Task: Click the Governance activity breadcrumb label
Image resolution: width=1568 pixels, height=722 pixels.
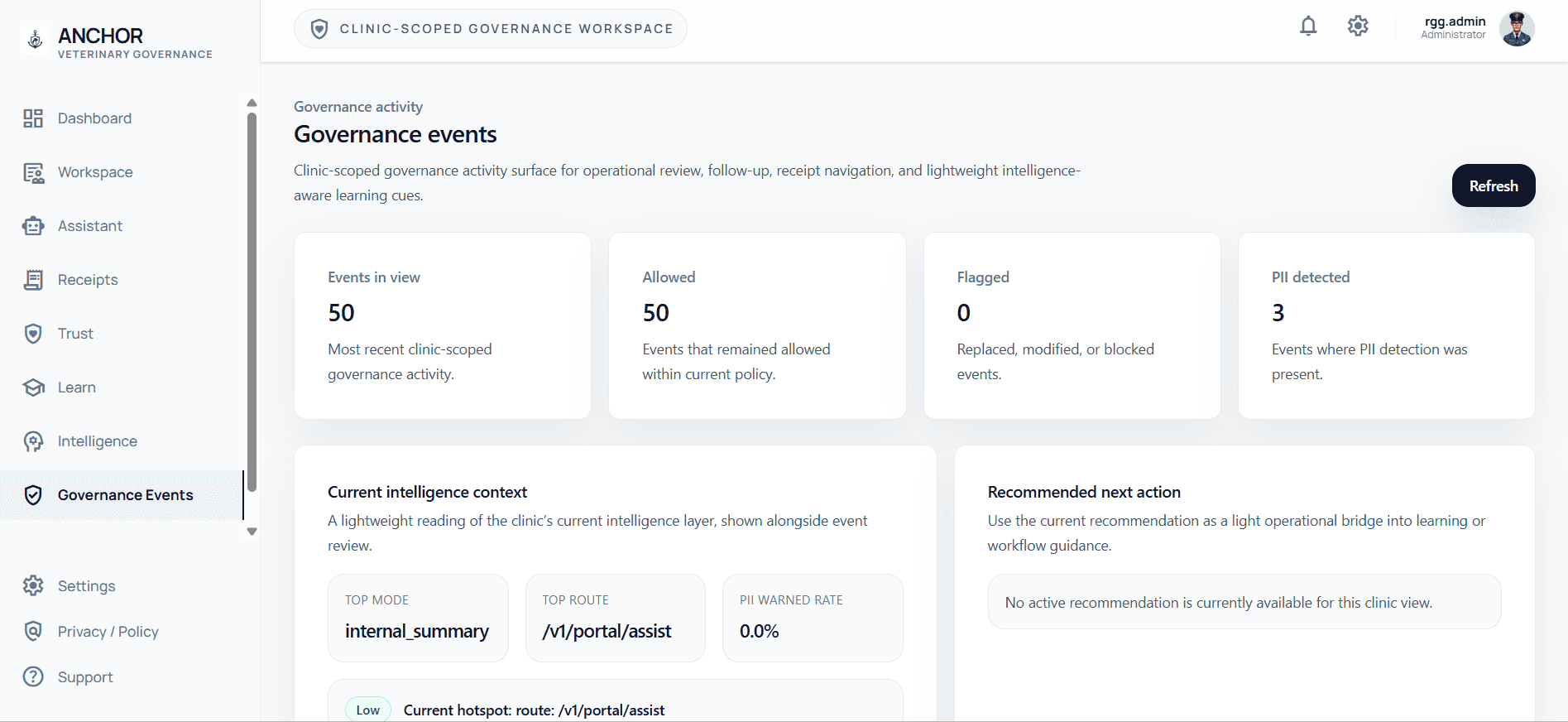Action: [x=358, y=107]
